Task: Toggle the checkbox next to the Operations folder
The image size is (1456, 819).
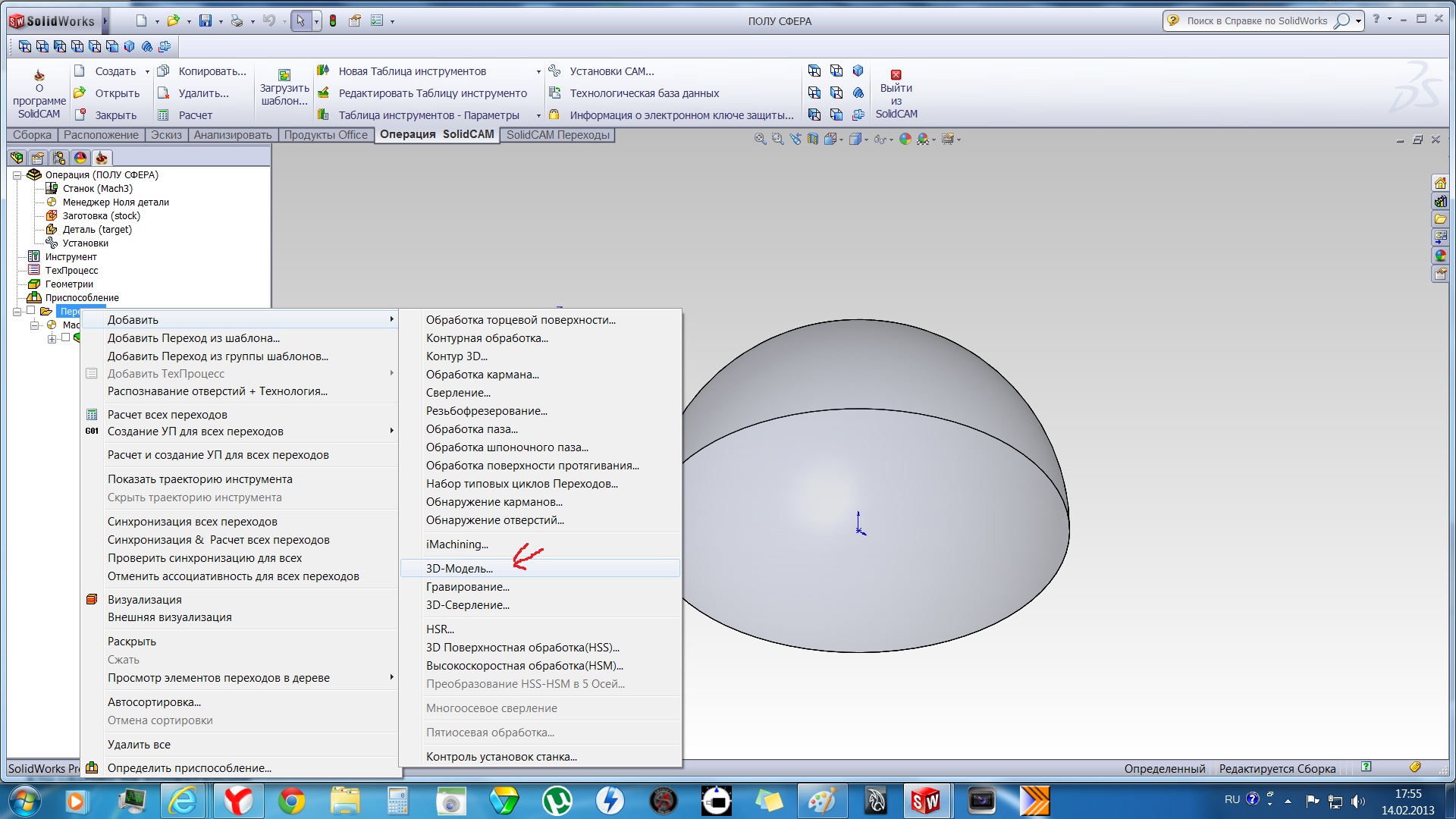Action: coord(31,311)
